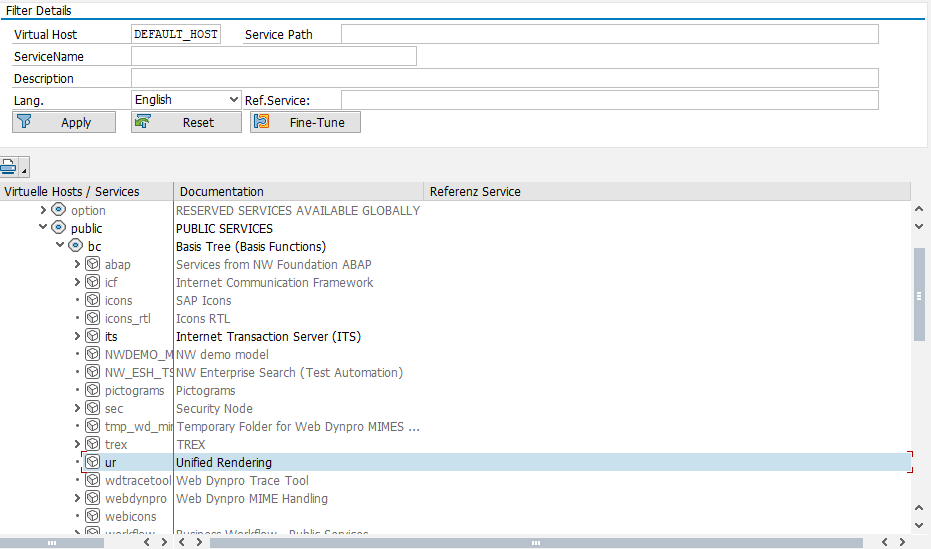This screenshot has width=931, height=549.
Task: Select the webicons tree item
Action: click(x=131, y=516)
